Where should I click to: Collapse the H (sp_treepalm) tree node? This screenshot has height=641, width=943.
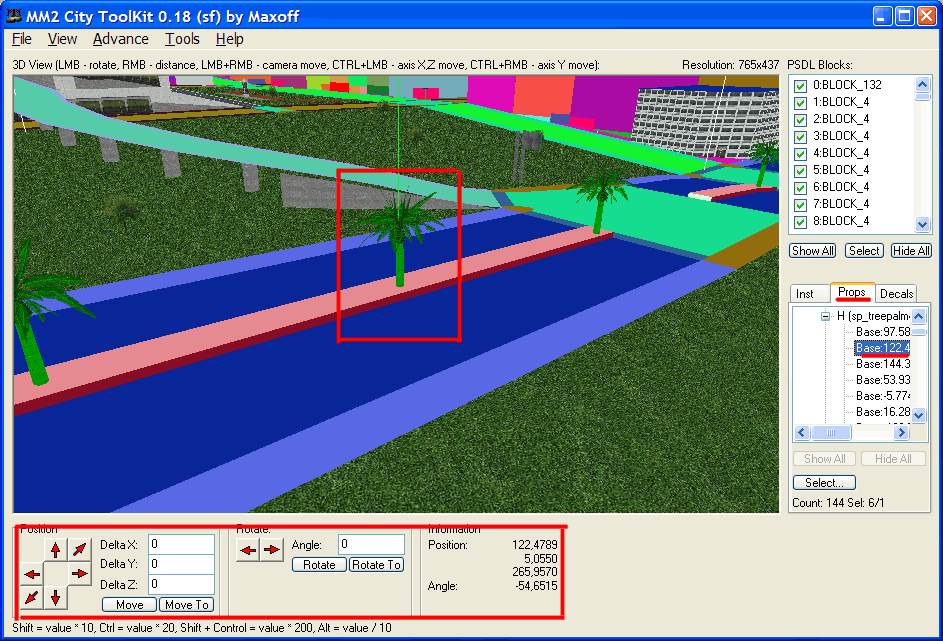(826, 316)
